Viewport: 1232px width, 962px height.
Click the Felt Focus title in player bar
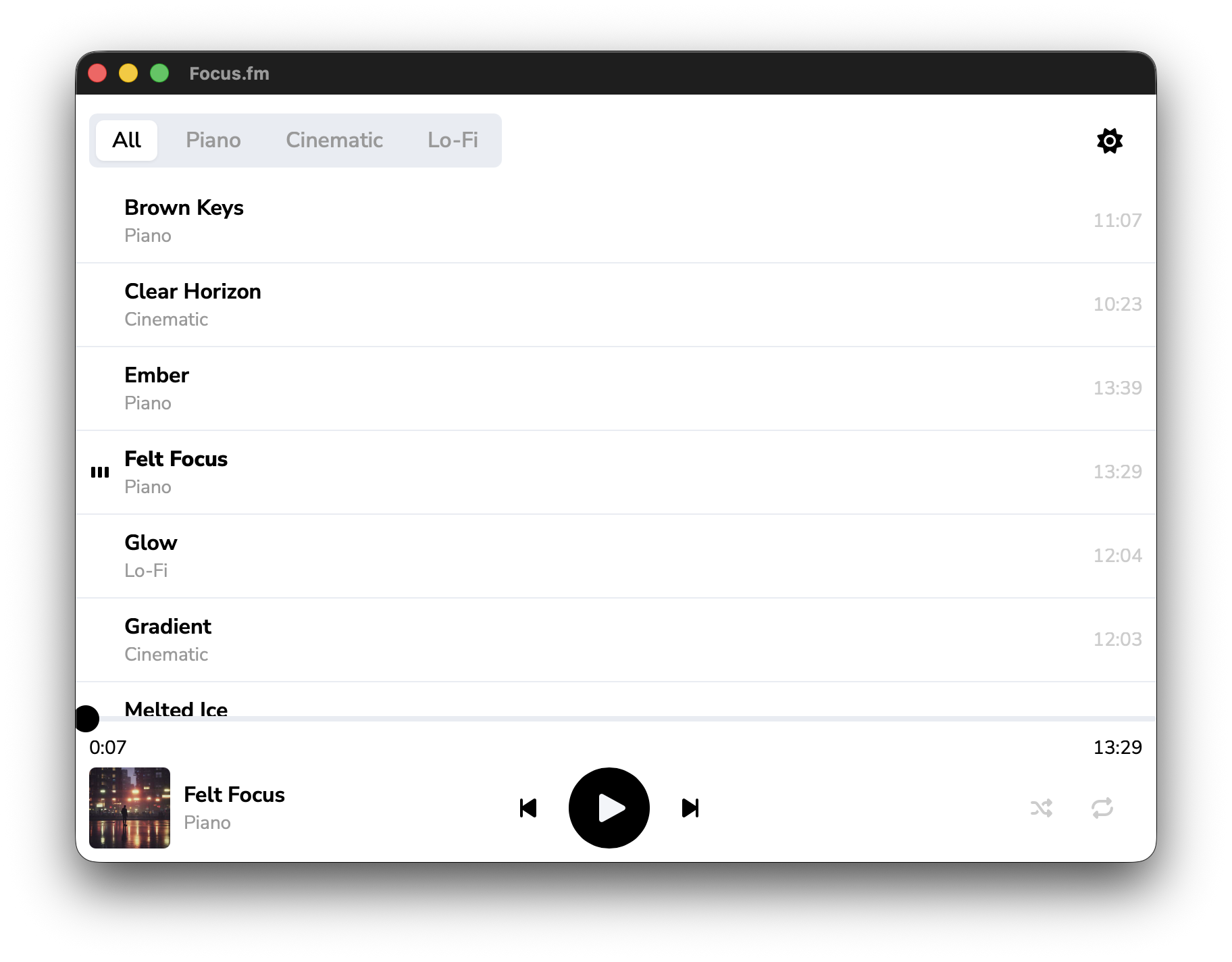pos(234,794)
